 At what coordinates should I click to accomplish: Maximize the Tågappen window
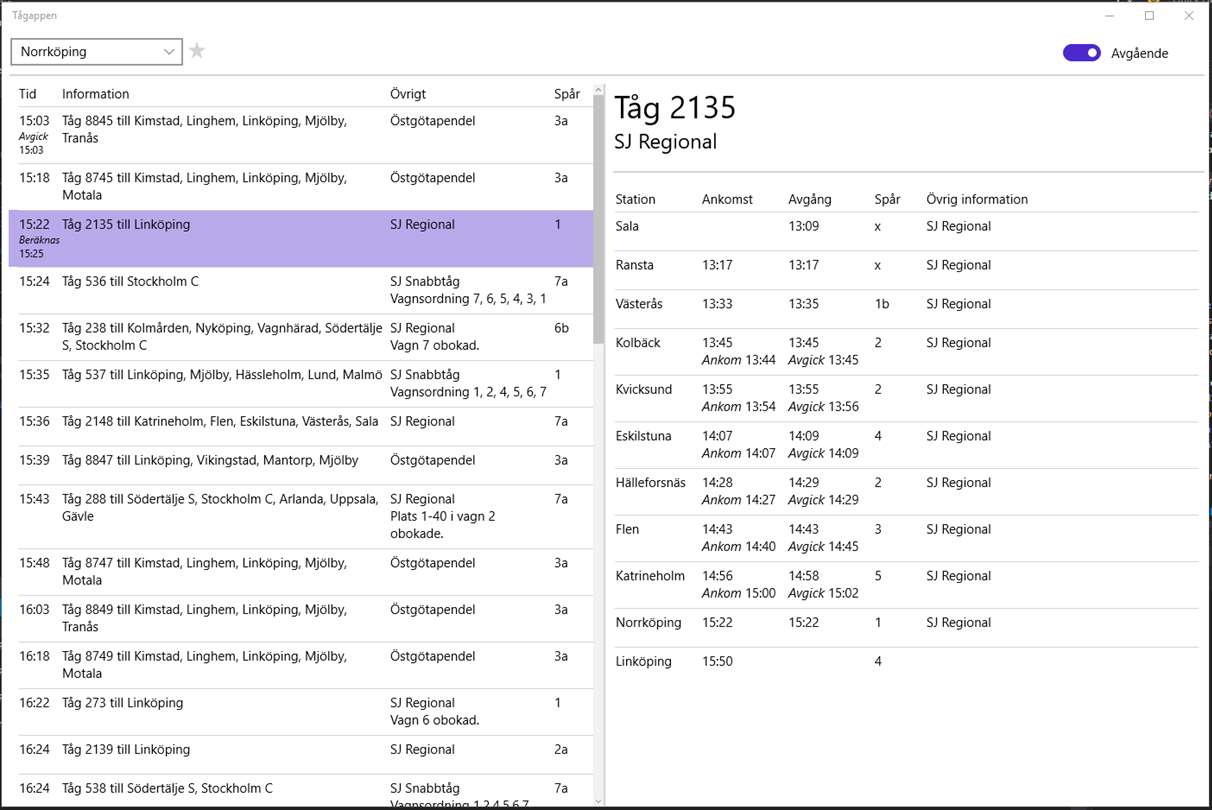[1149, 16]
